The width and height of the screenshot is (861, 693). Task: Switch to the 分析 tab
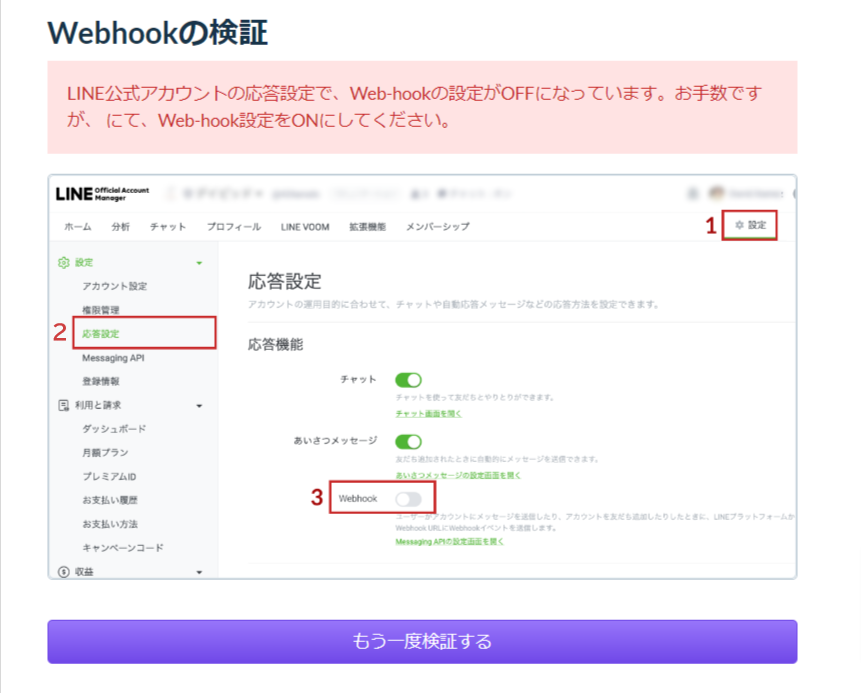[x=121, y=227]
